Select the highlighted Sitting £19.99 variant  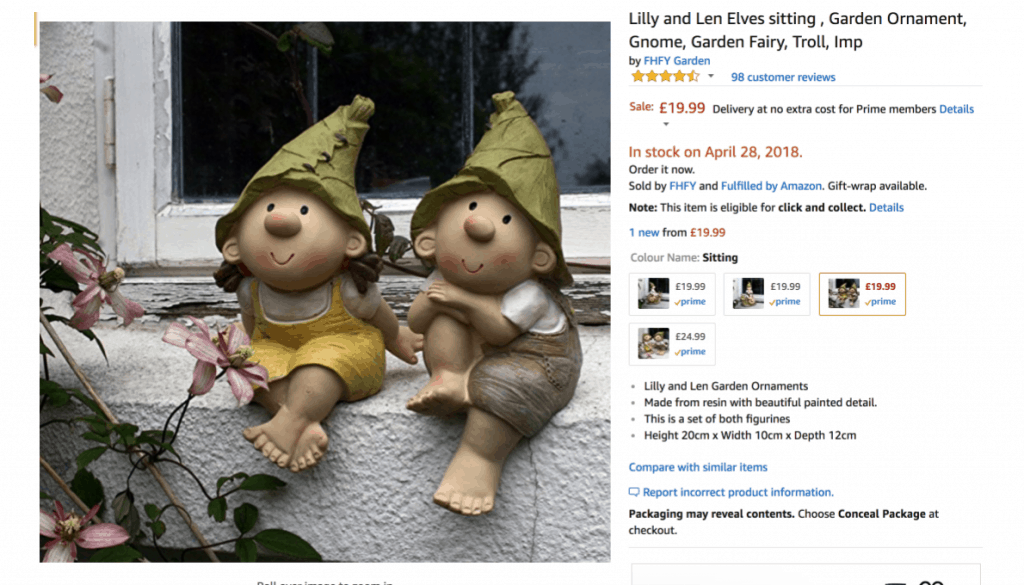click(862, 294)
